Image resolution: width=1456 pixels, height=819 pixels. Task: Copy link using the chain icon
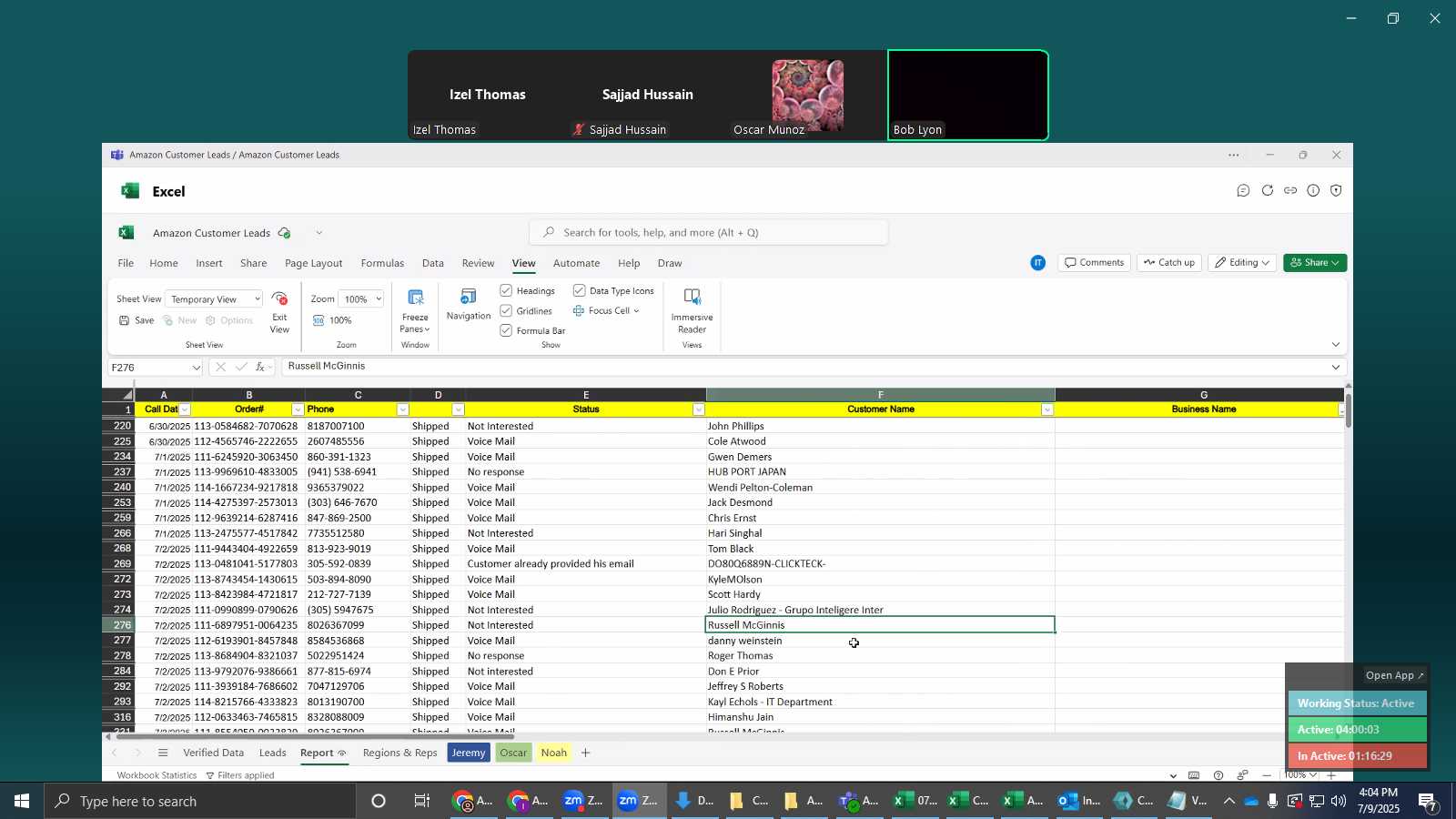[x=1290, y=190]
